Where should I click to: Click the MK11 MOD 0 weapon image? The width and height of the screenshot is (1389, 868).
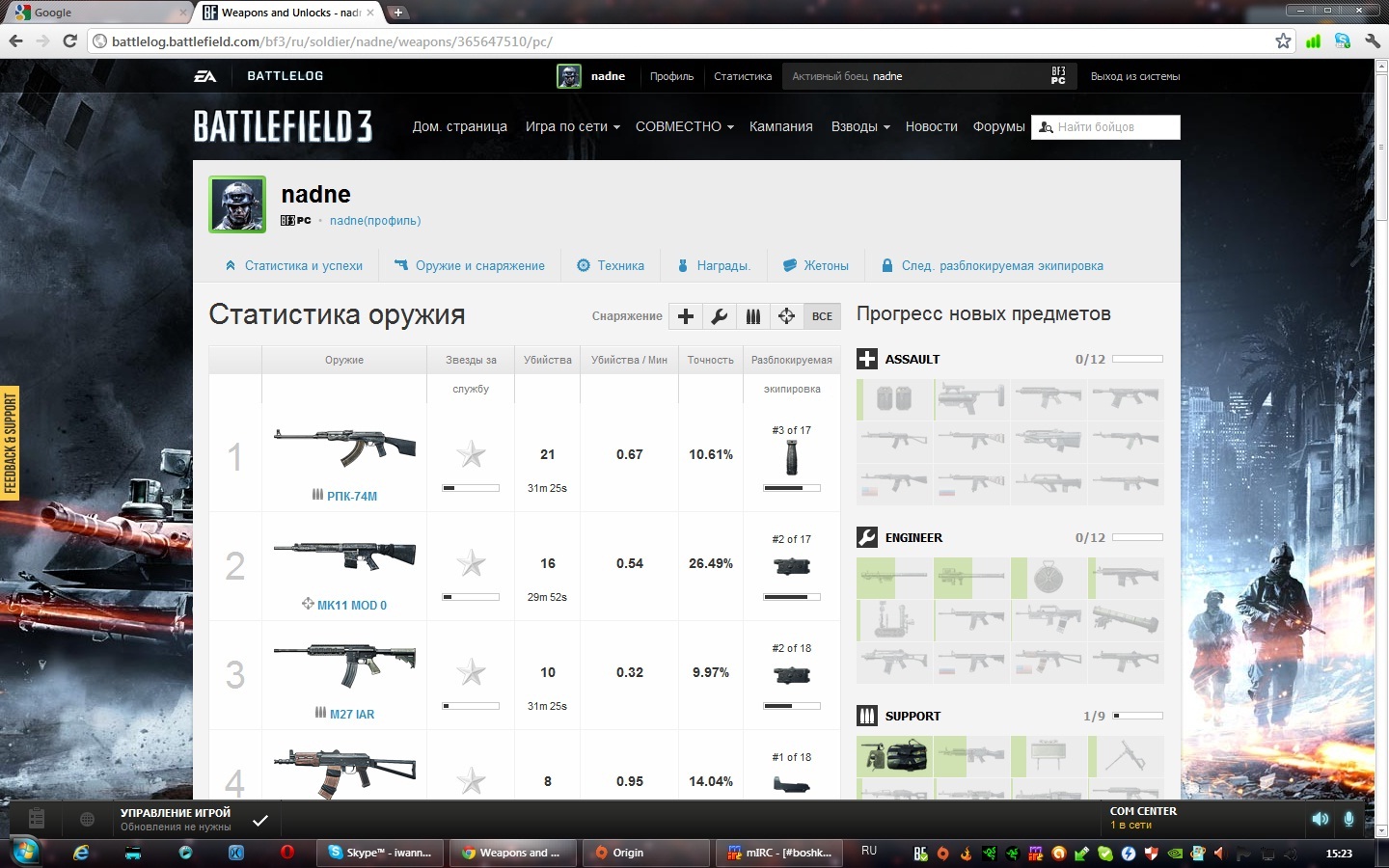[344, 556]
